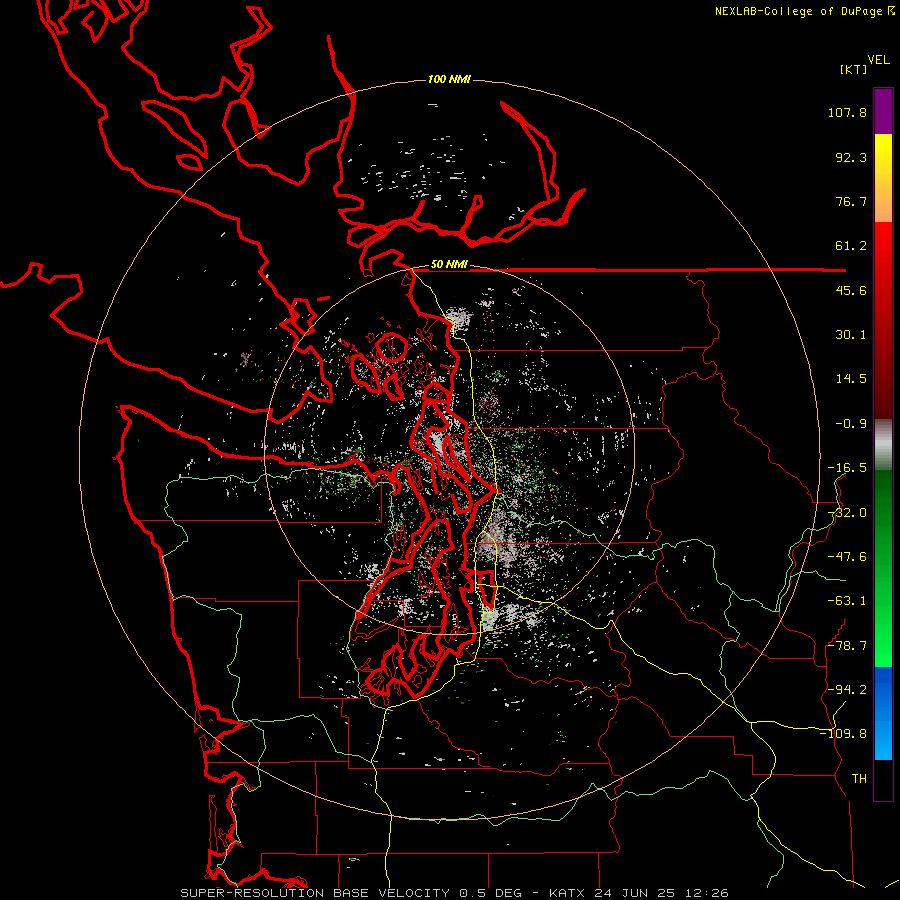
Task: Click the 14.5 legend value
Action: point(851,379)
